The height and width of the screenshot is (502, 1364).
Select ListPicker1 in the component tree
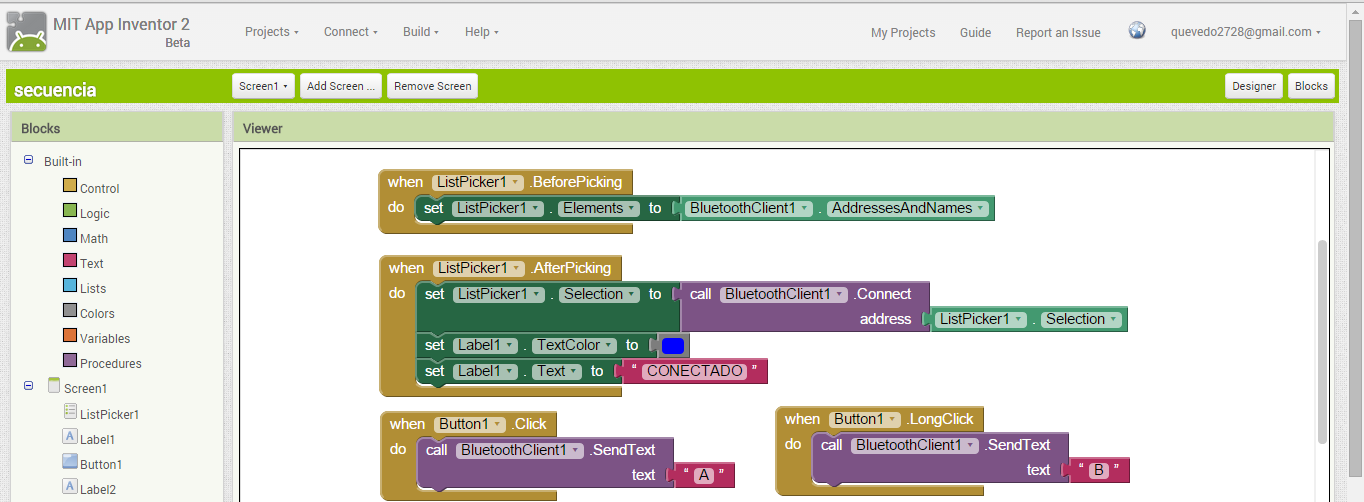[x=110, y=414]
